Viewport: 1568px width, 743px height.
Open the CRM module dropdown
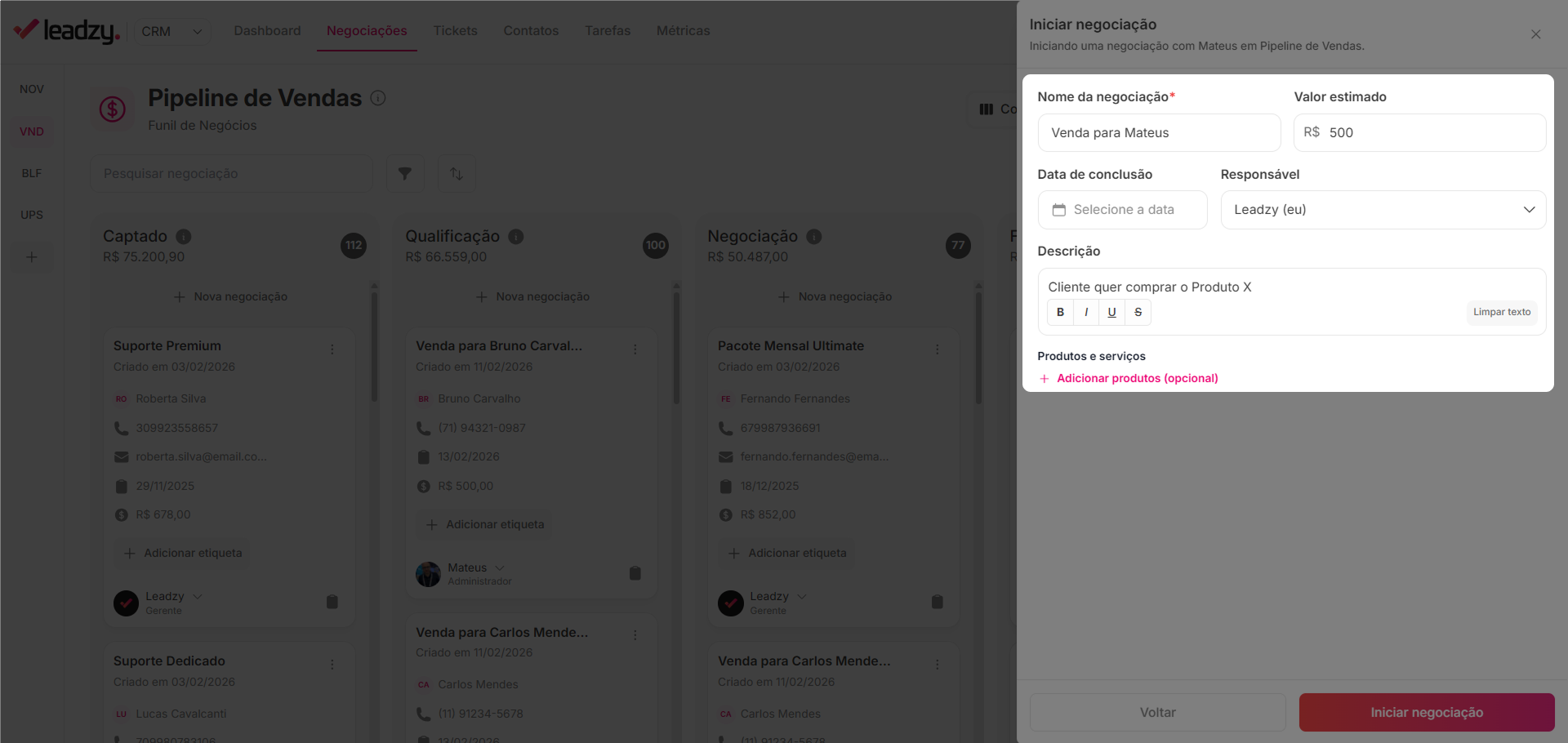tap(171, 31)
